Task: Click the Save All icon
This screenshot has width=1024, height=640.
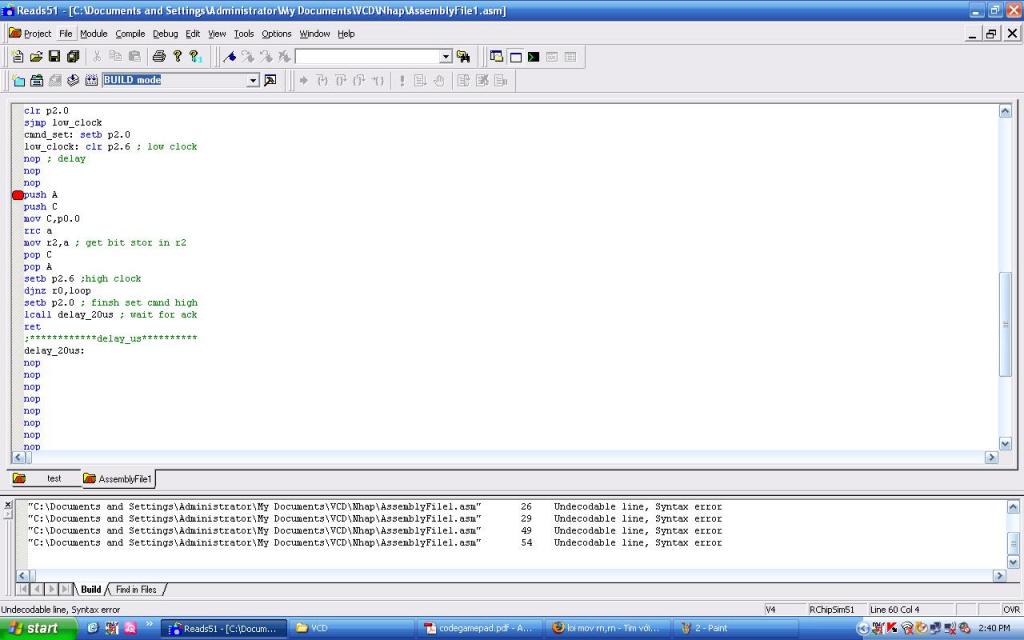Action: 72,57
